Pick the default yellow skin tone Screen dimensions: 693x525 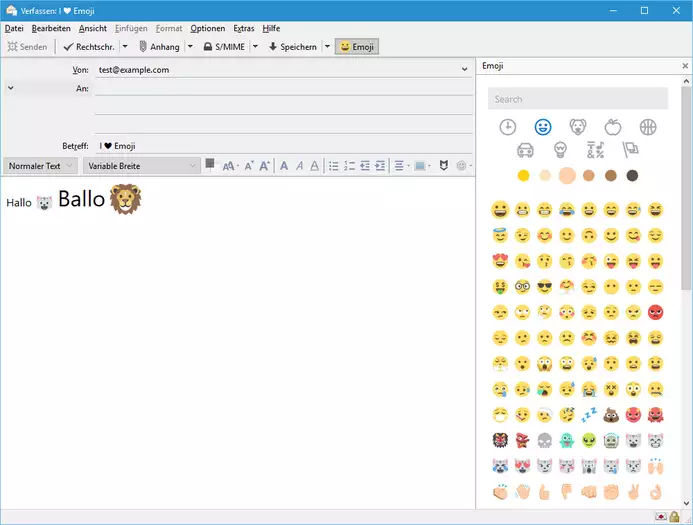coord(523,176)
